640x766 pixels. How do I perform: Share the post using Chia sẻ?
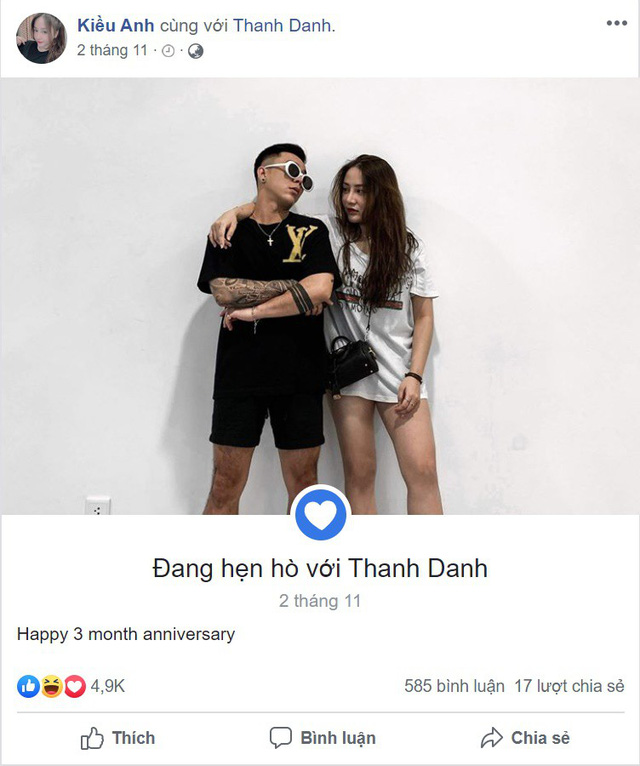click(525, 738)
